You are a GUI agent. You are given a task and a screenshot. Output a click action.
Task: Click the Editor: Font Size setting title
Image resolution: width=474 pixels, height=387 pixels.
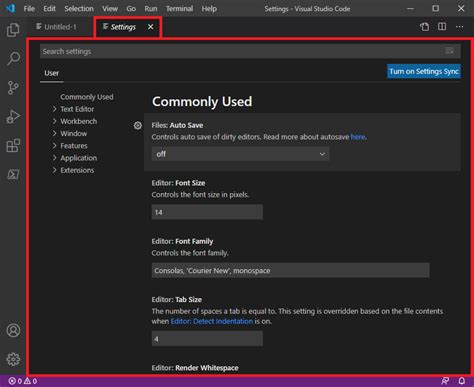pyautogui.click(x=178, y=183)
